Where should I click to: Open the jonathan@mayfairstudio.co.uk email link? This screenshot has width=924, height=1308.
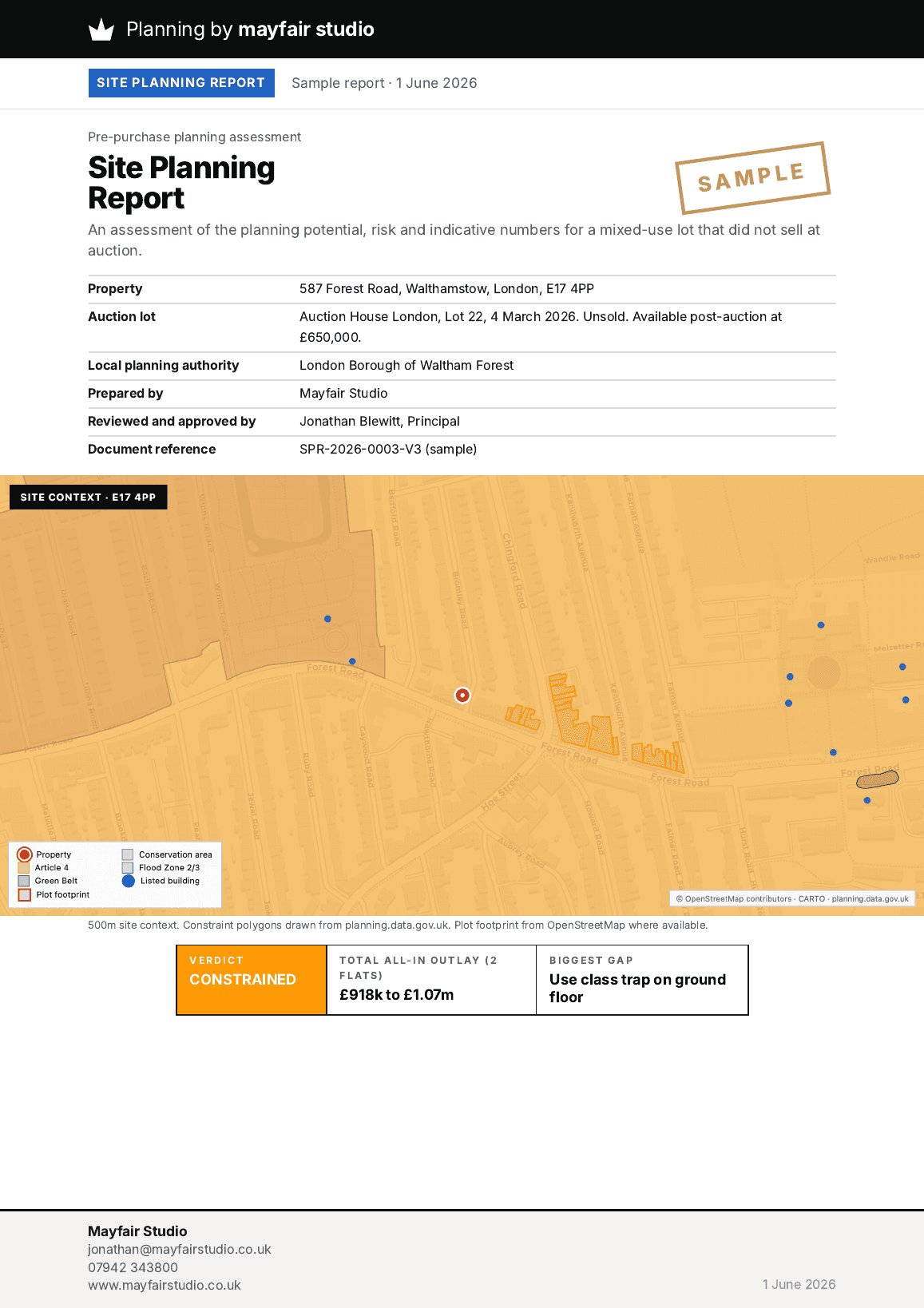tap(180, 1249)
